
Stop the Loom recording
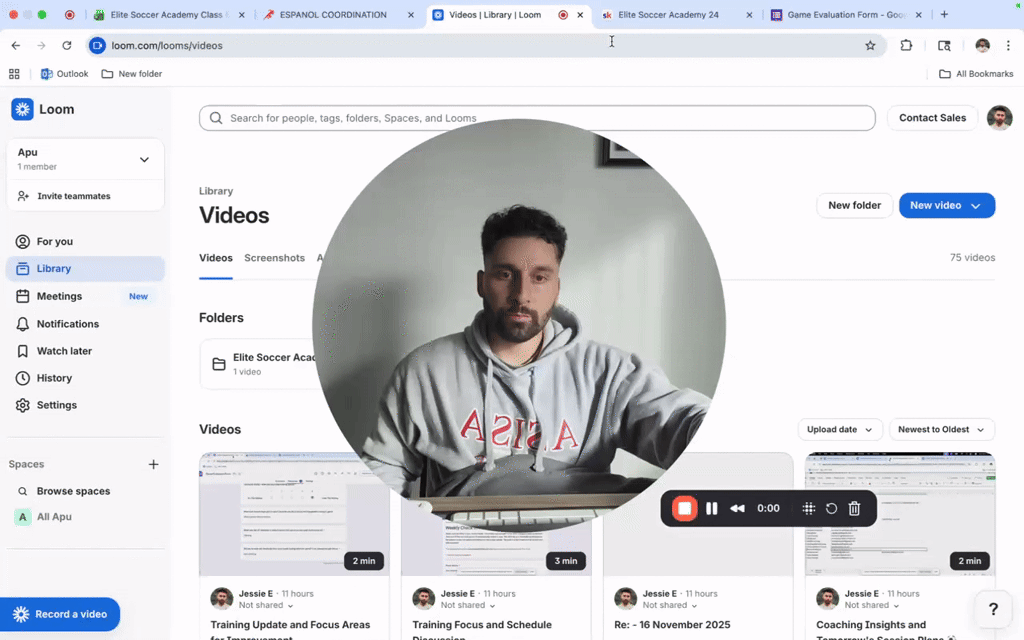point(684,508)
